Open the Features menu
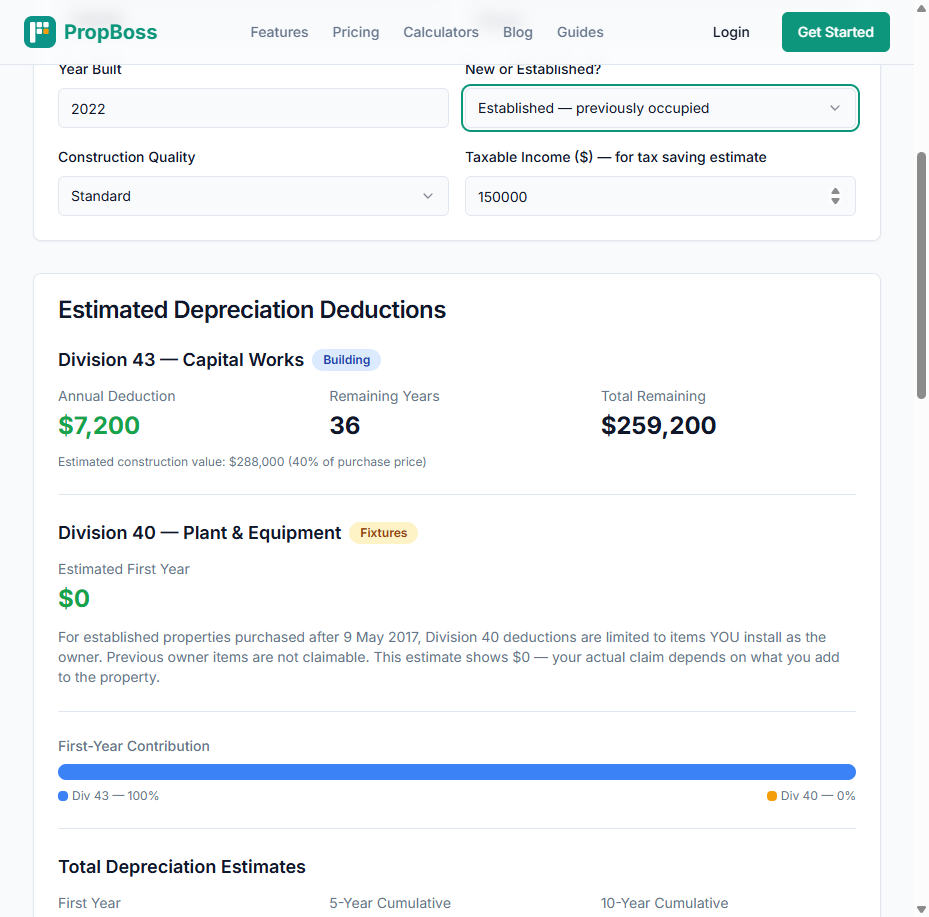 tap(279, 31)
